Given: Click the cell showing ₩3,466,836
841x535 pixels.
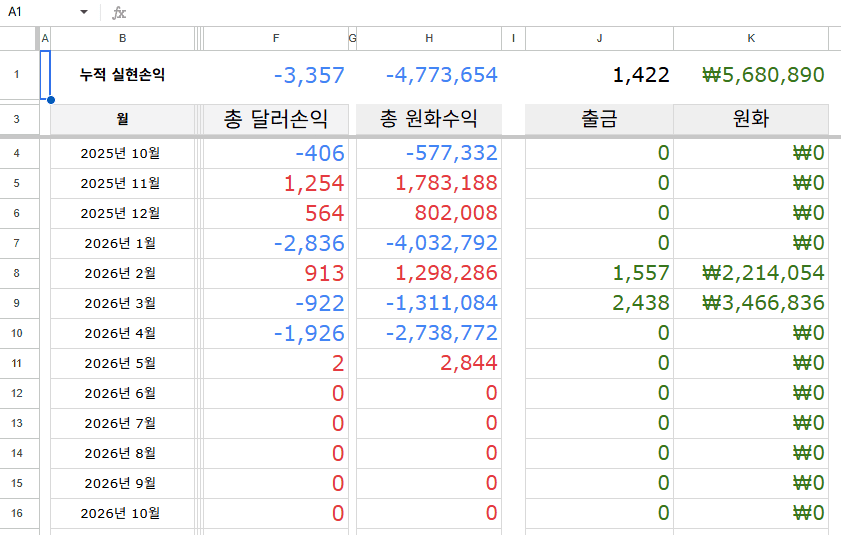Looking at the screenshot, I should pos(751,304).
